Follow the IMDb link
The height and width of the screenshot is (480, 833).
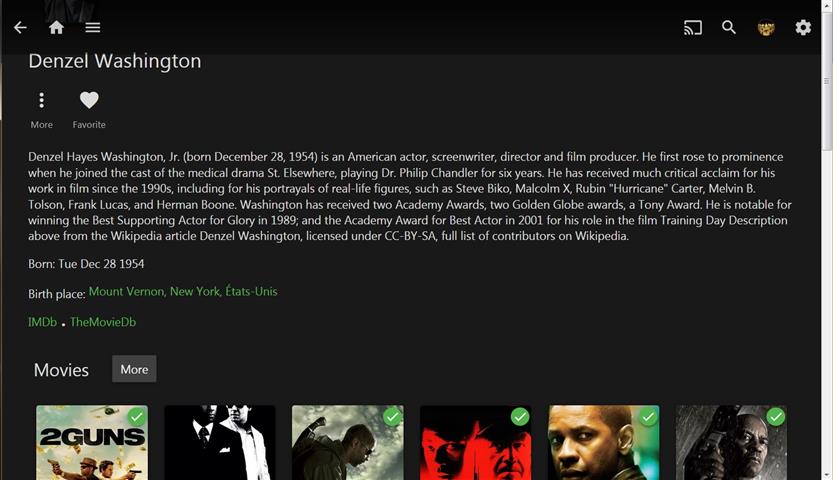click(x=42, y=322)
